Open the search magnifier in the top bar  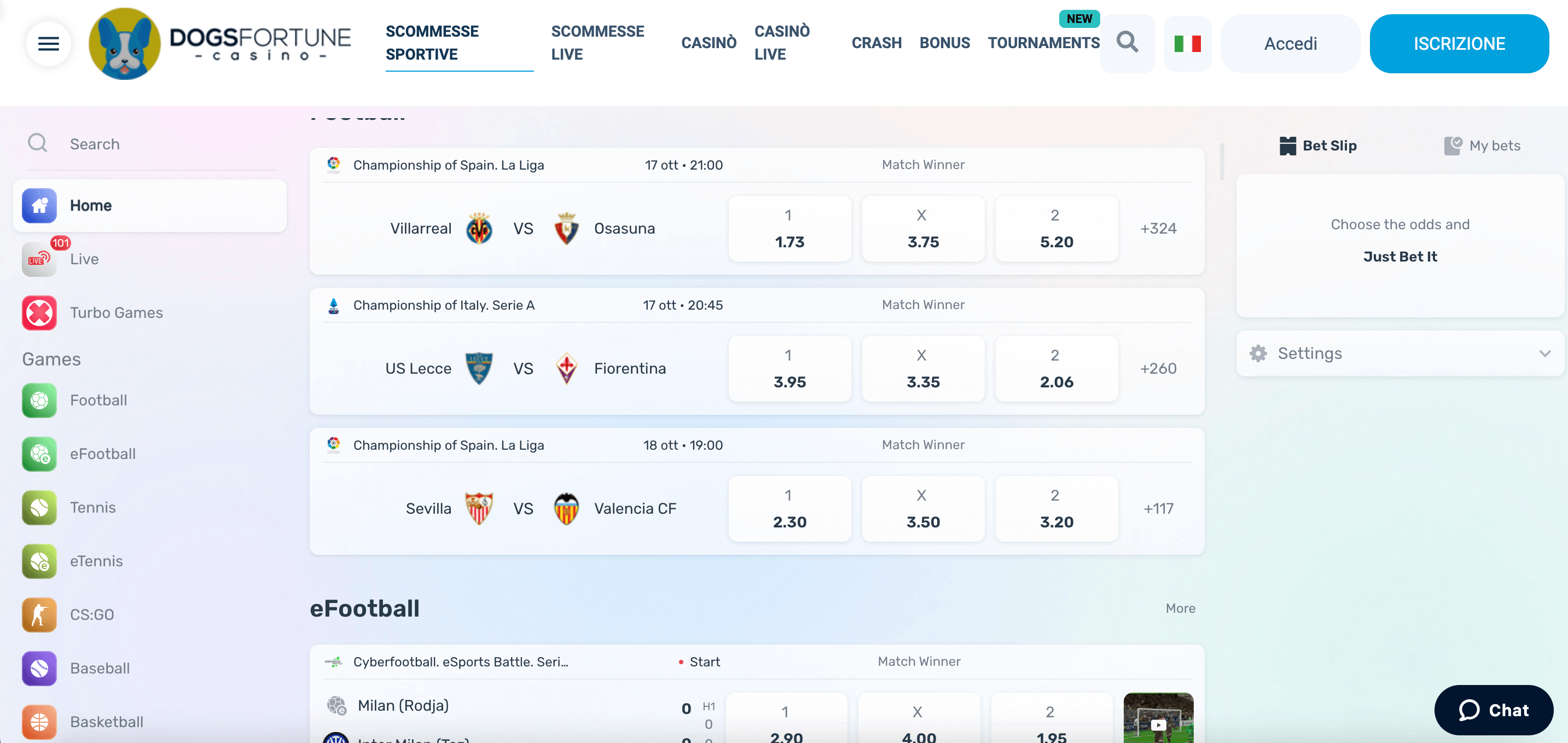pyautogui.click(x=1127, y=43)
